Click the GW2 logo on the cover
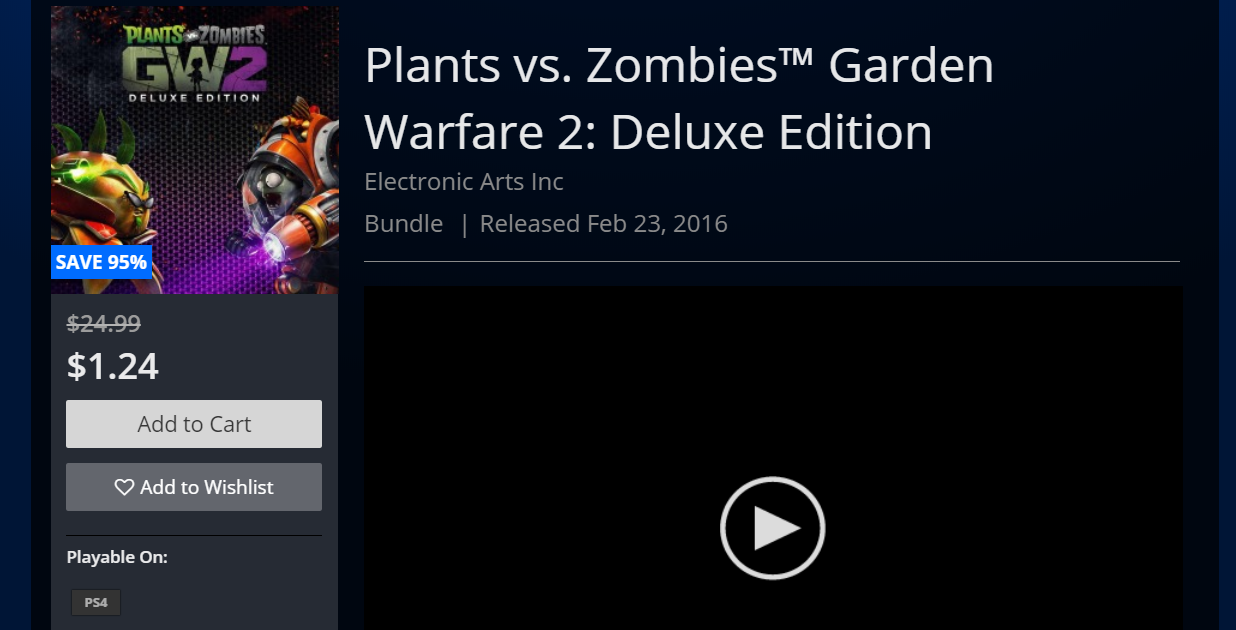This screenshot has width=1236, height=630. click(194, 68)
